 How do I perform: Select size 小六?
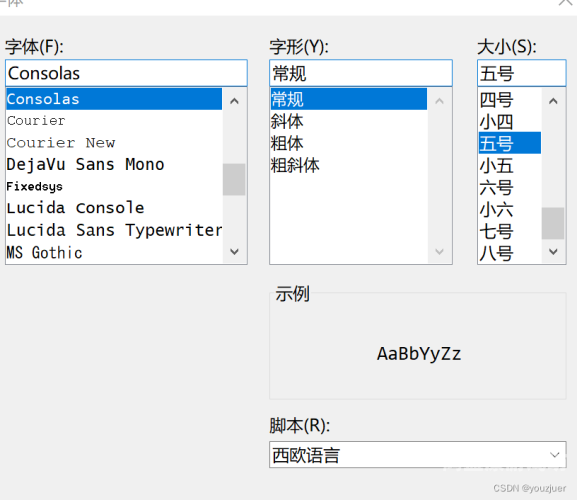click(x=510, y=209)
